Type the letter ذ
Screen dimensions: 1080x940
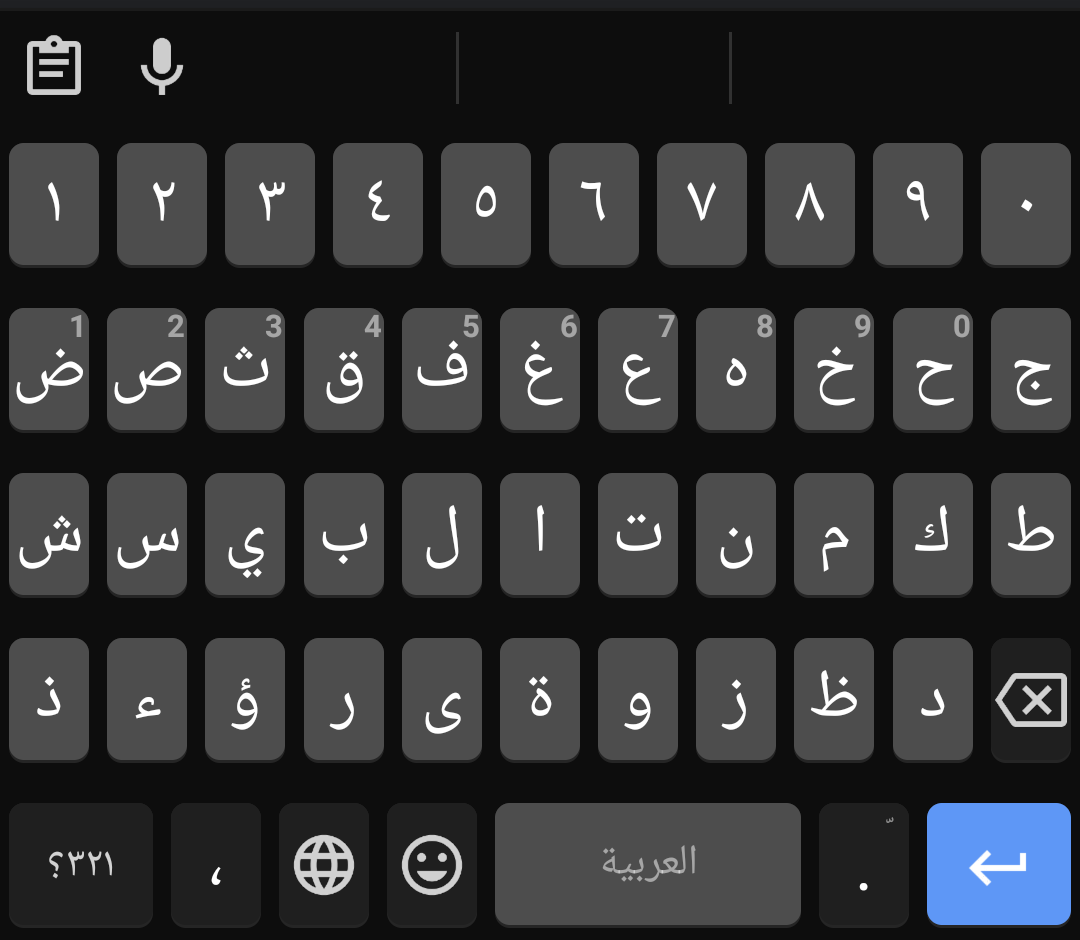48,699
